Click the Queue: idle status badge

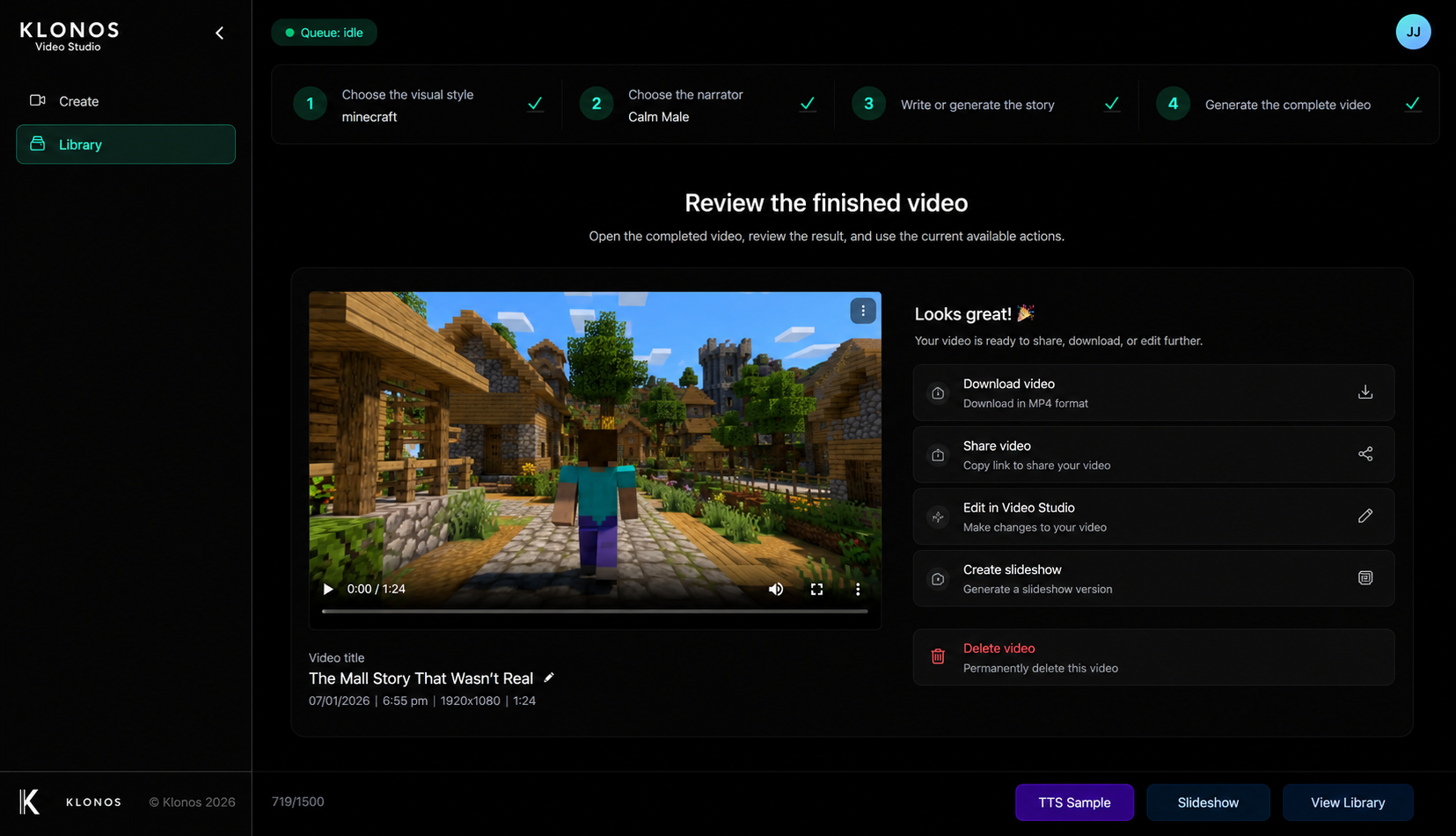pyautogui.click(x=324, y=33)
